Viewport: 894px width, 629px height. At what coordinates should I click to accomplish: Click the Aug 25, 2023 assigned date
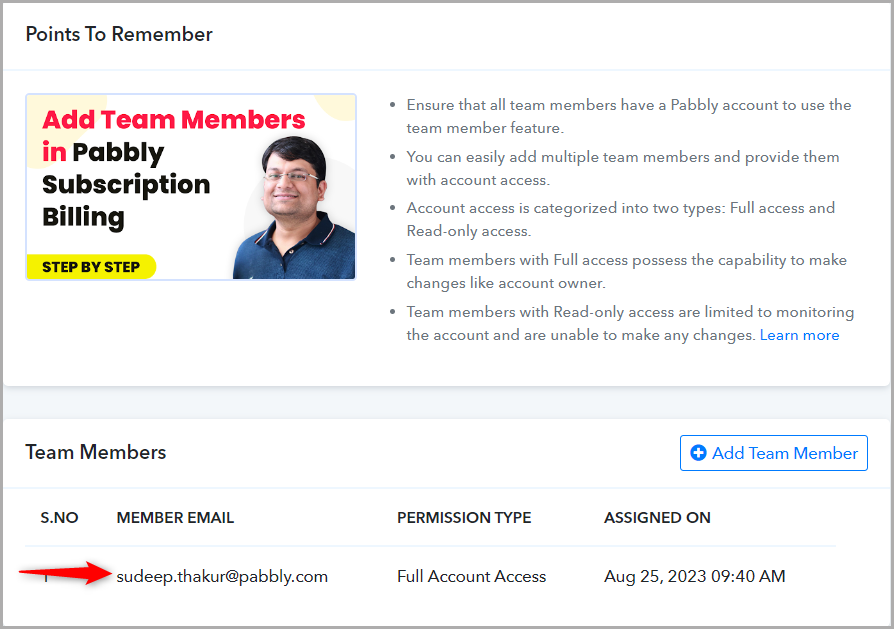point(694,577)
